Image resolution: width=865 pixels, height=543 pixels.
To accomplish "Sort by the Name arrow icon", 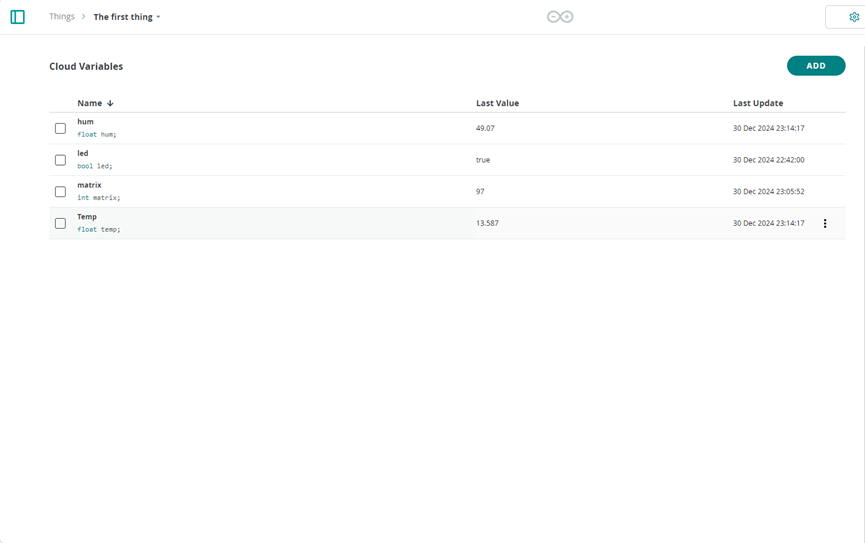I will 110,103.
